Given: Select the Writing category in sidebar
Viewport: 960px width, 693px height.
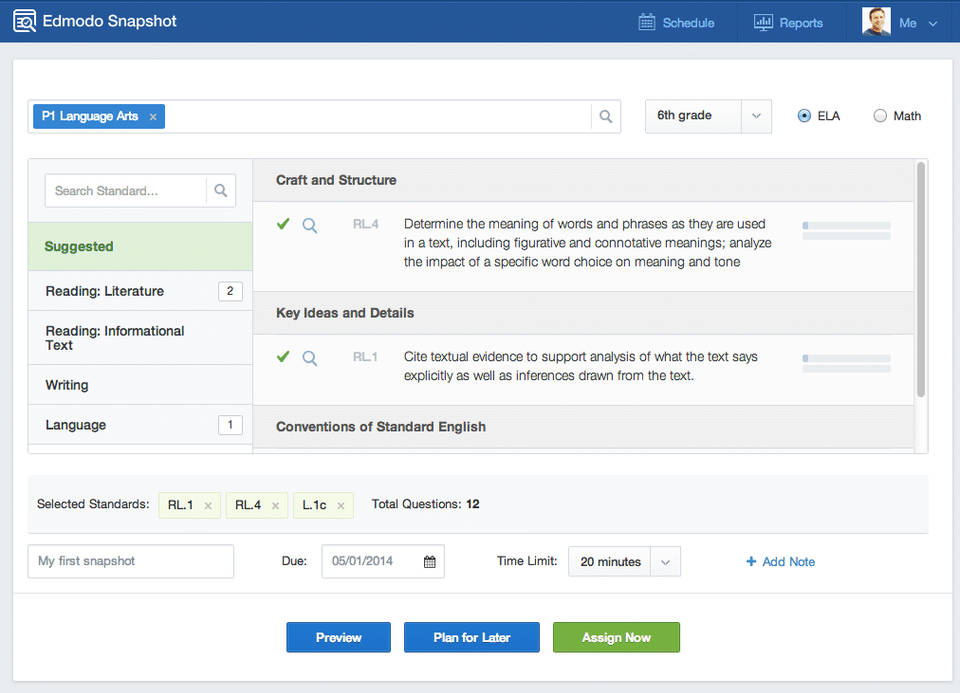Looking at the screenshot, I should [67, 385].
